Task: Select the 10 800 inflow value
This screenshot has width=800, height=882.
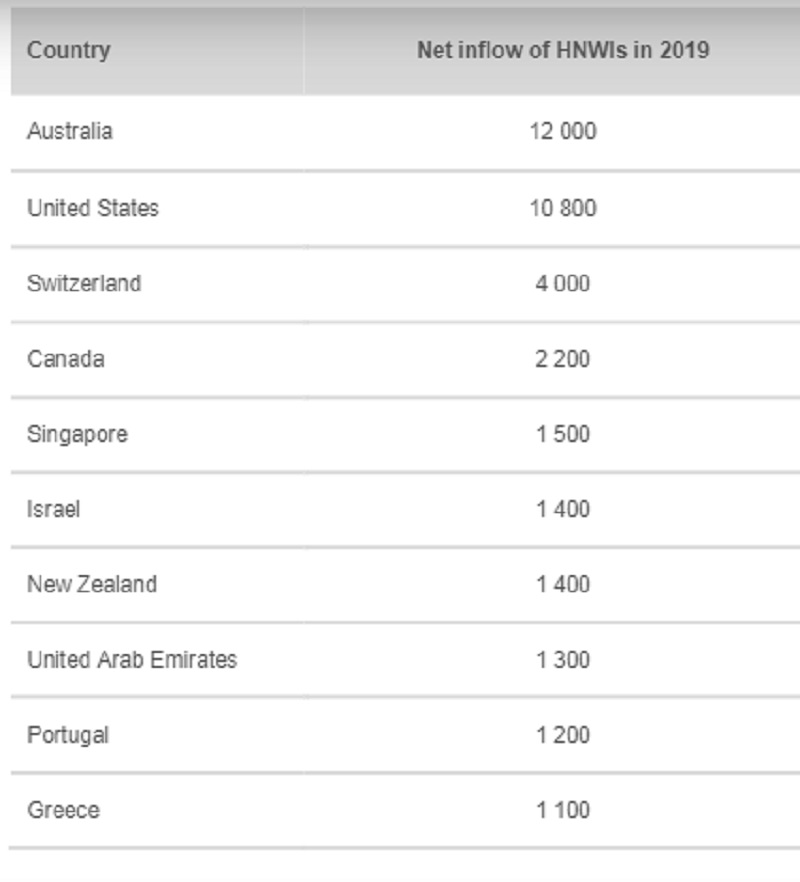Action: point(563,208)
